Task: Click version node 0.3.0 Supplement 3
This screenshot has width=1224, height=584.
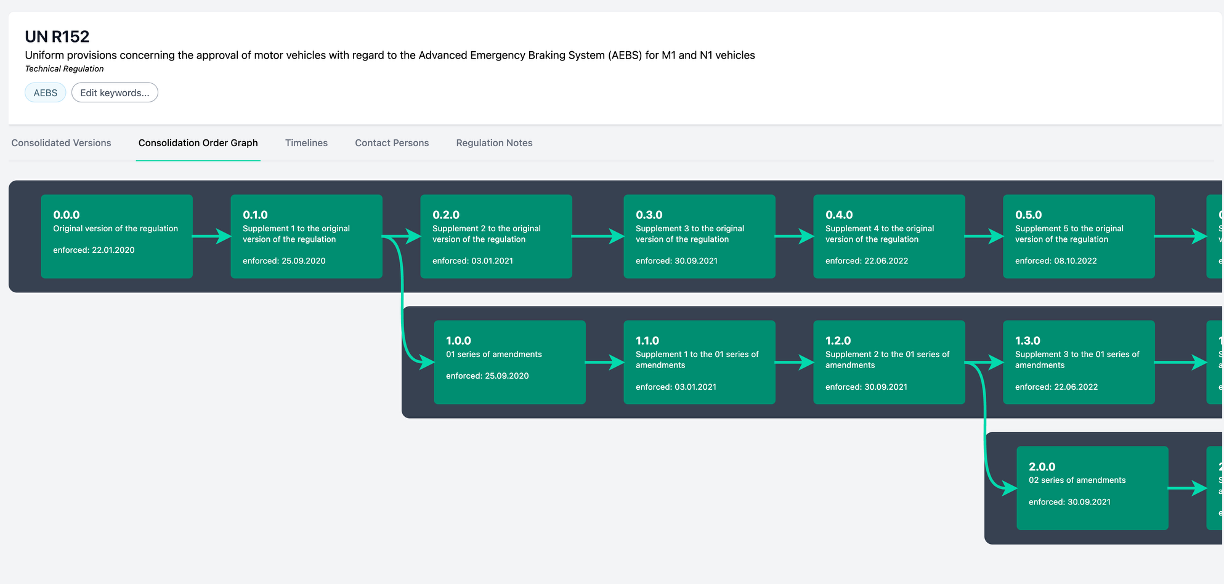Action: click(x=699, y=236)
